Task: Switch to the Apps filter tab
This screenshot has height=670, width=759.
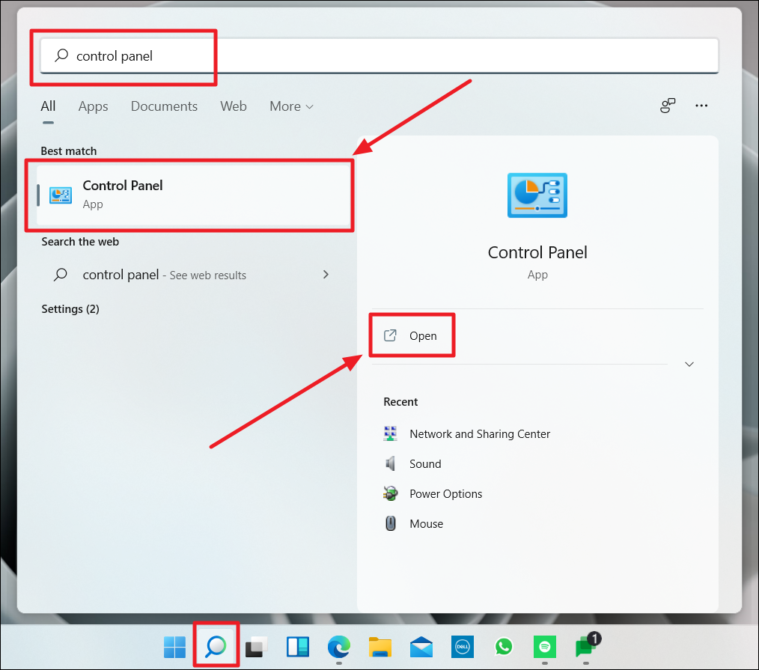Action: (93, 107)
